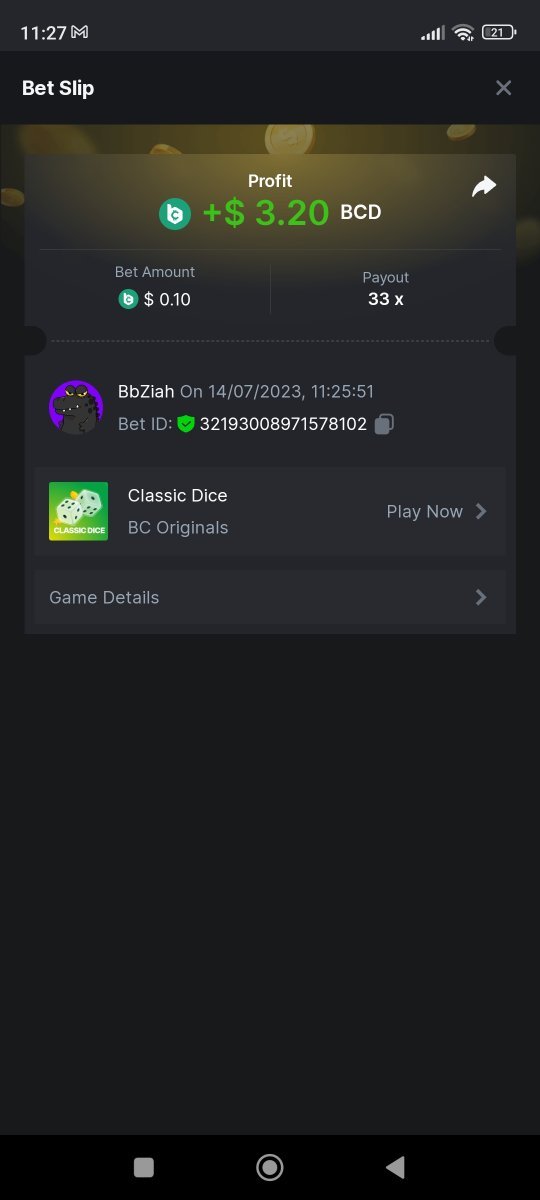This screenshot has width=540, height=1200.
Task: Tap the green verified shield icon
Action: pyautogui.click(x=186, y=424)
